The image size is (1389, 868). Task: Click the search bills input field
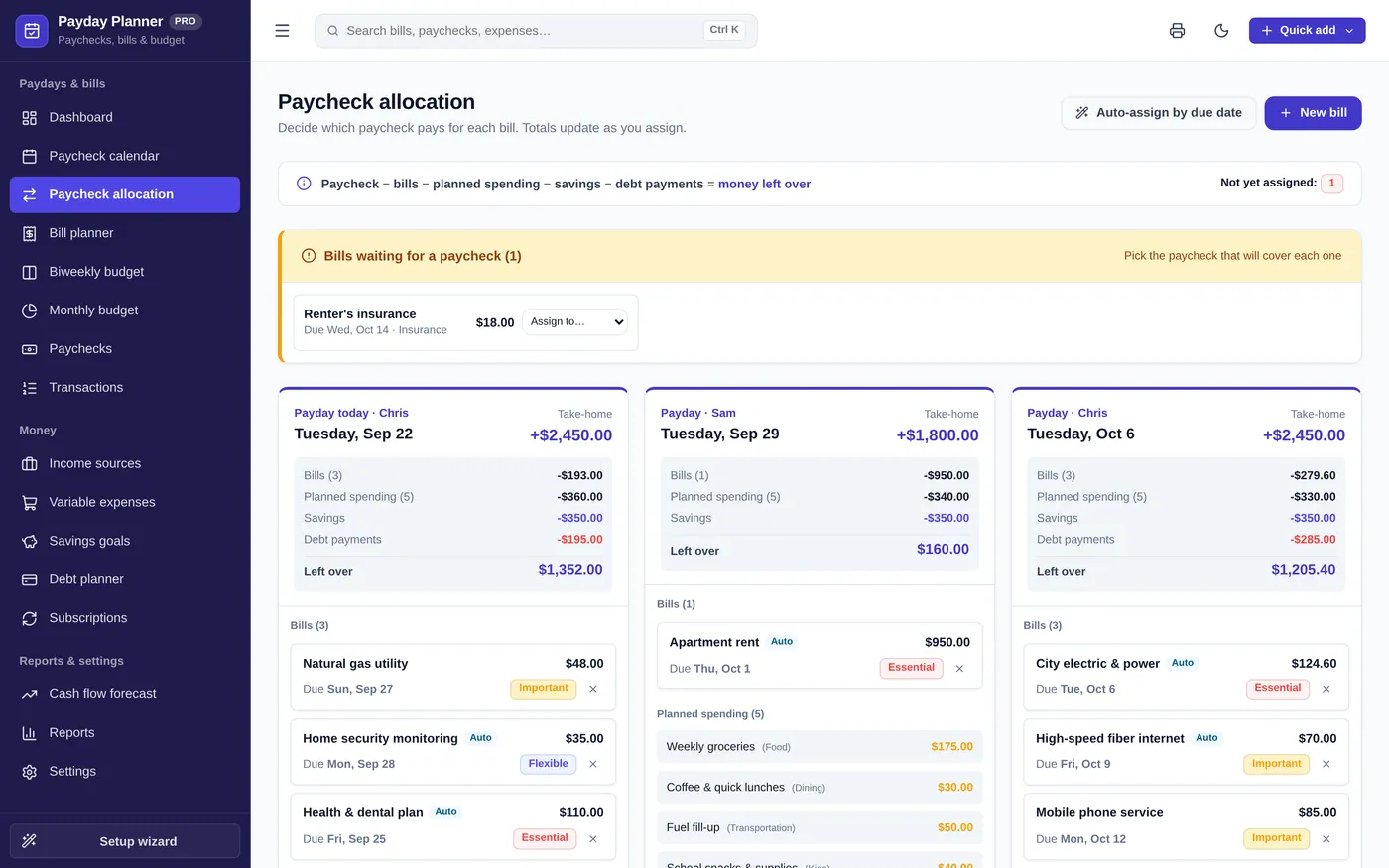pos(536,31)
